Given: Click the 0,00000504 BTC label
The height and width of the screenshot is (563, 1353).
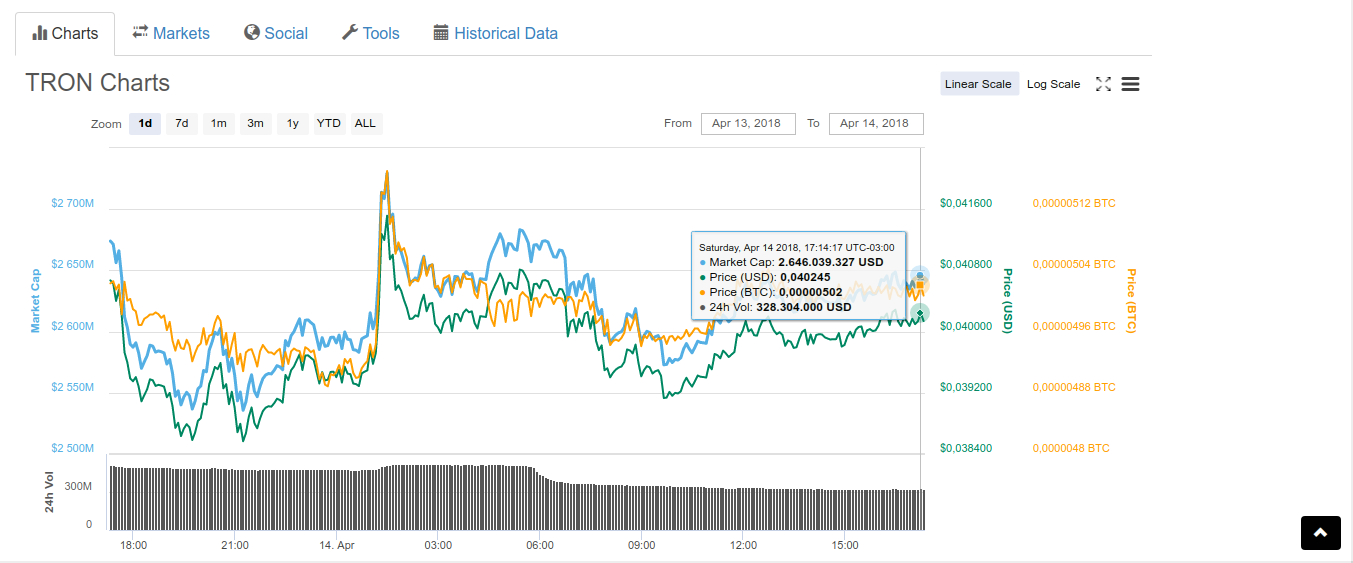Looking at the screenshot, I should 1074,265.
